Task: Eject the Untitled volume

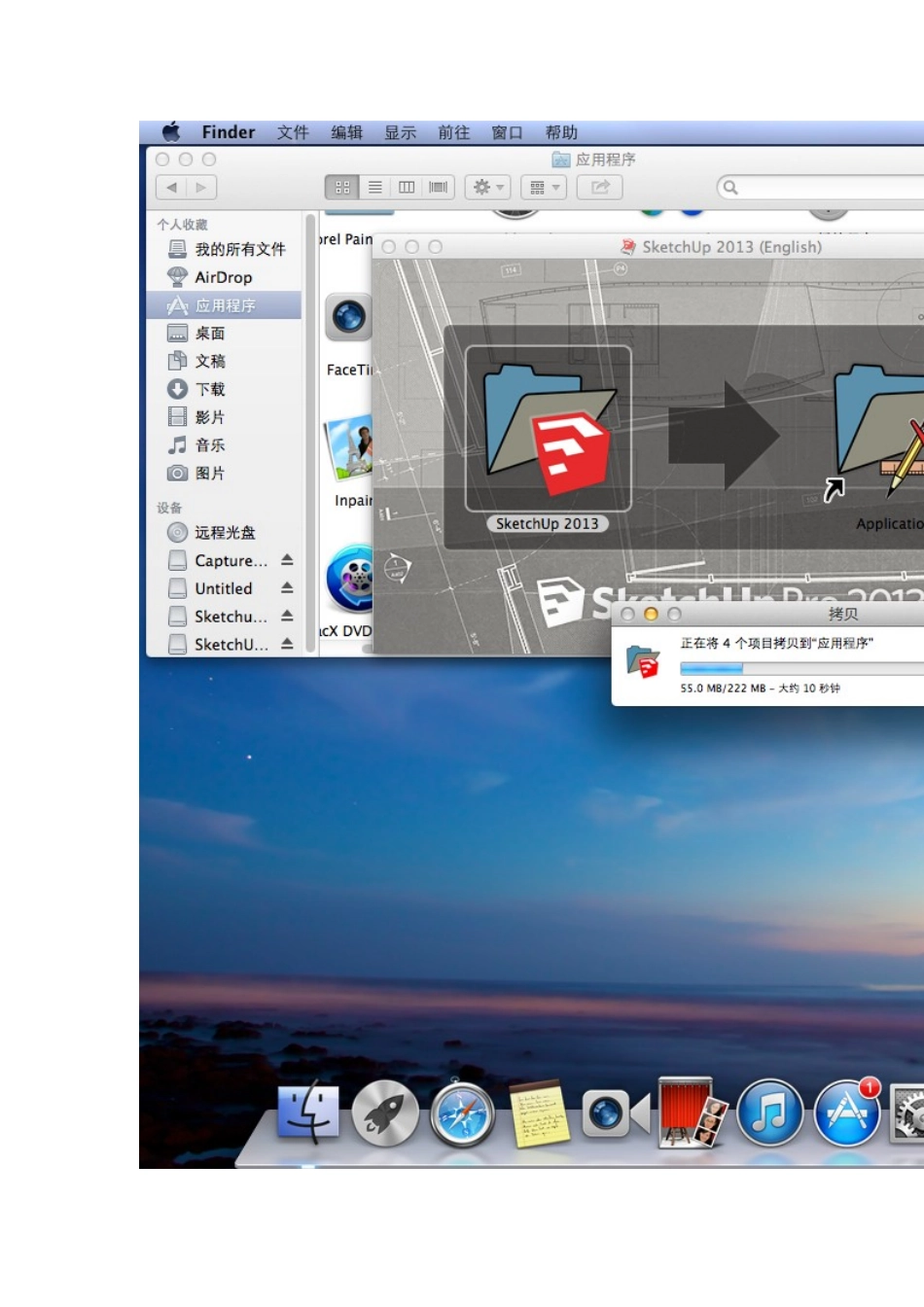Action: 287,587
